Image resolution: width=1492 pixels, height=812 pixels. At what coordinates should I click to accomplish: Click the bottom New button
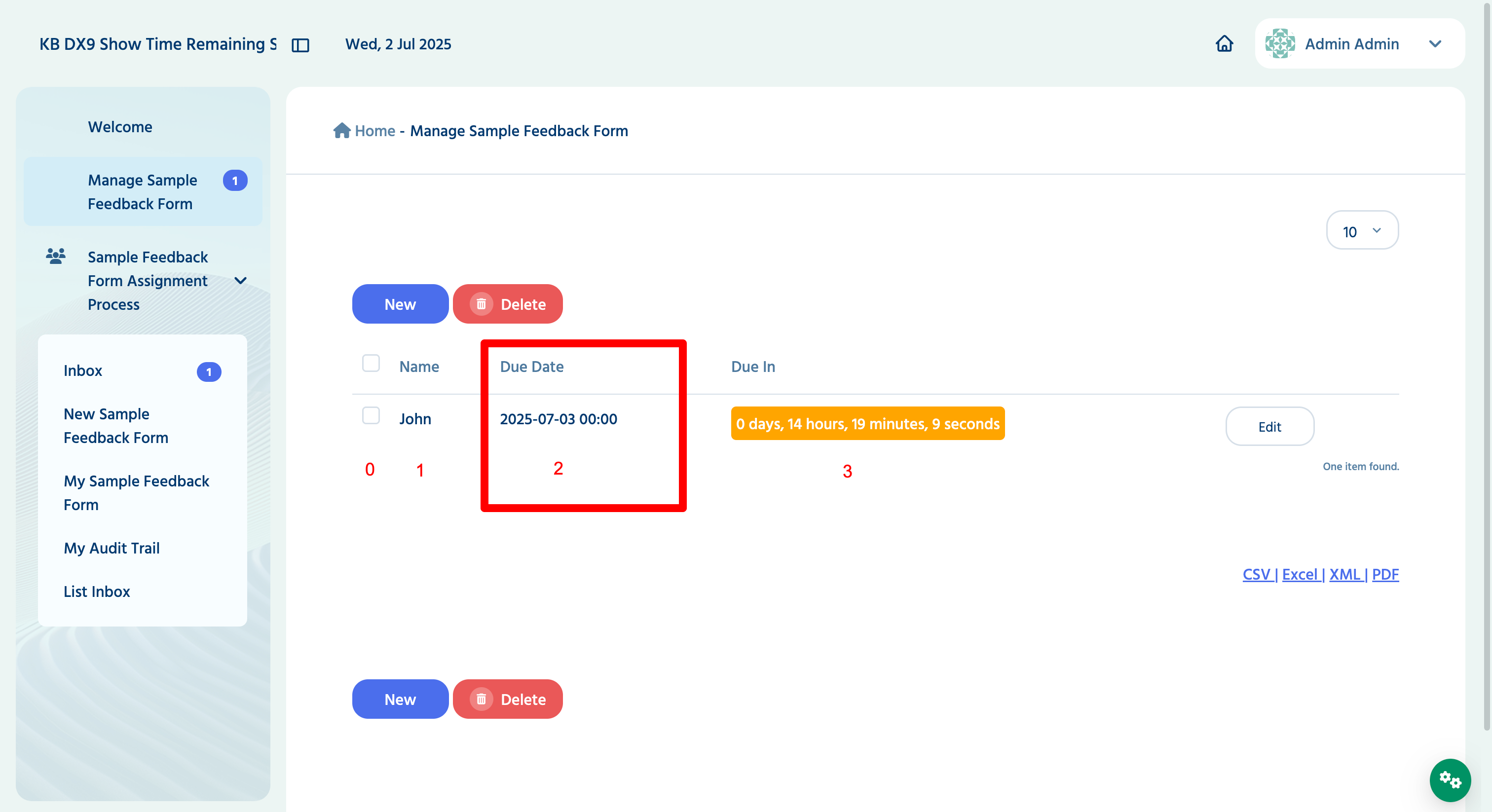[400, 699]
